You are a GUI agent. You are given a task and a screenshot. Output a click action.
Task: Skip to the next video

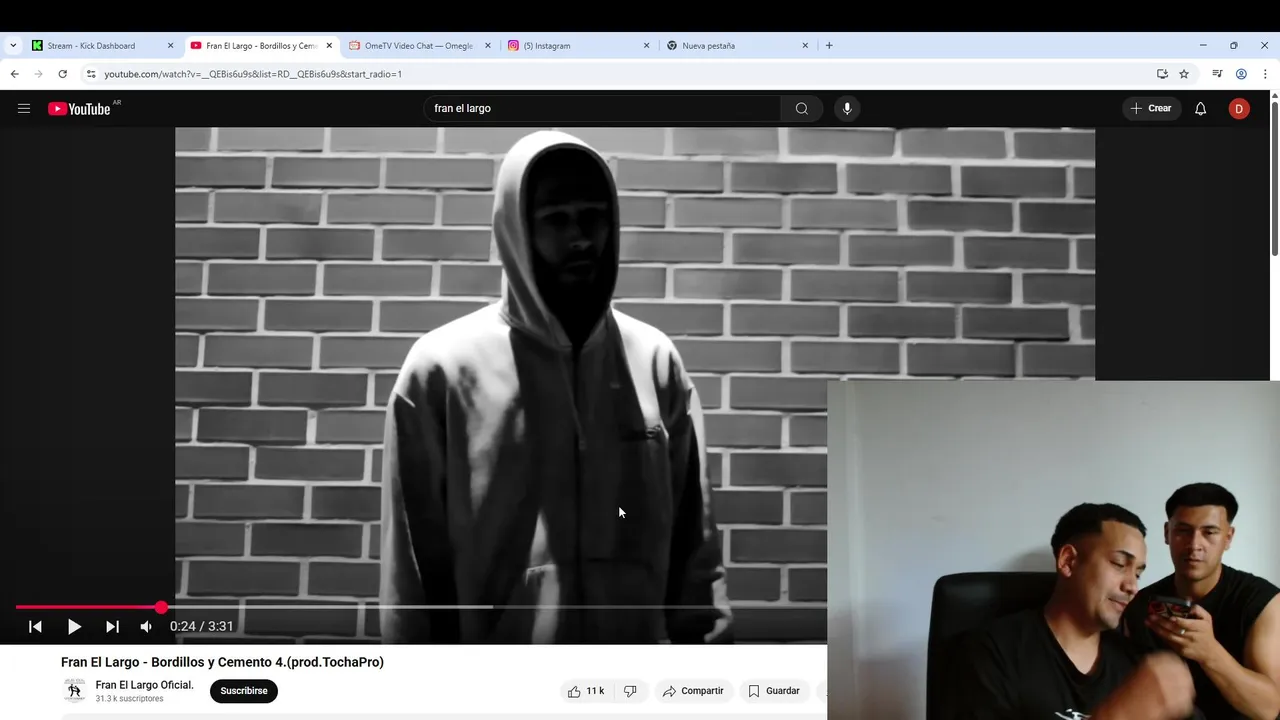[x=112, y=626]
